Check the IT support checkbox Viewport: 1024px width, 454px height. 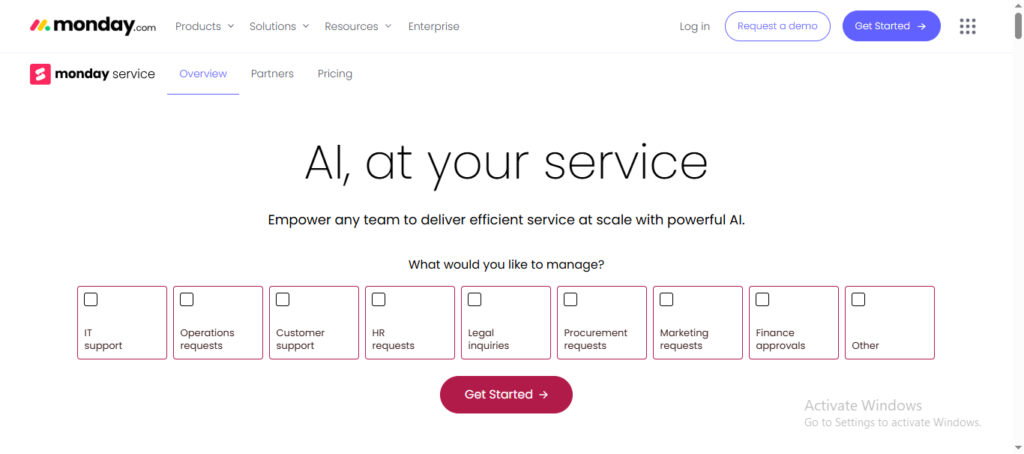(91, 299)
